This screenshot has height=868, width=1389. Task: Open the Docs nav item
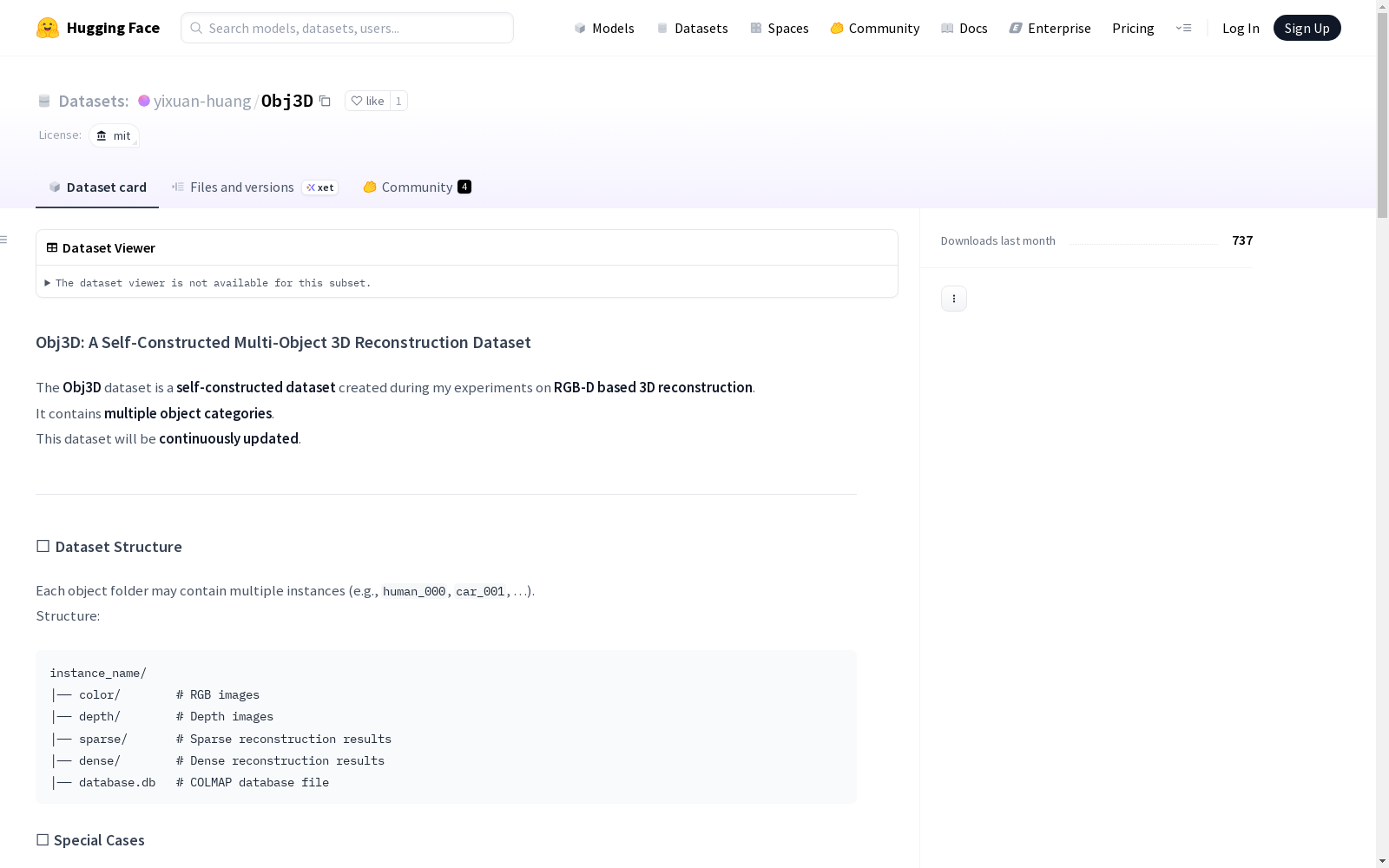coord(964,28)
